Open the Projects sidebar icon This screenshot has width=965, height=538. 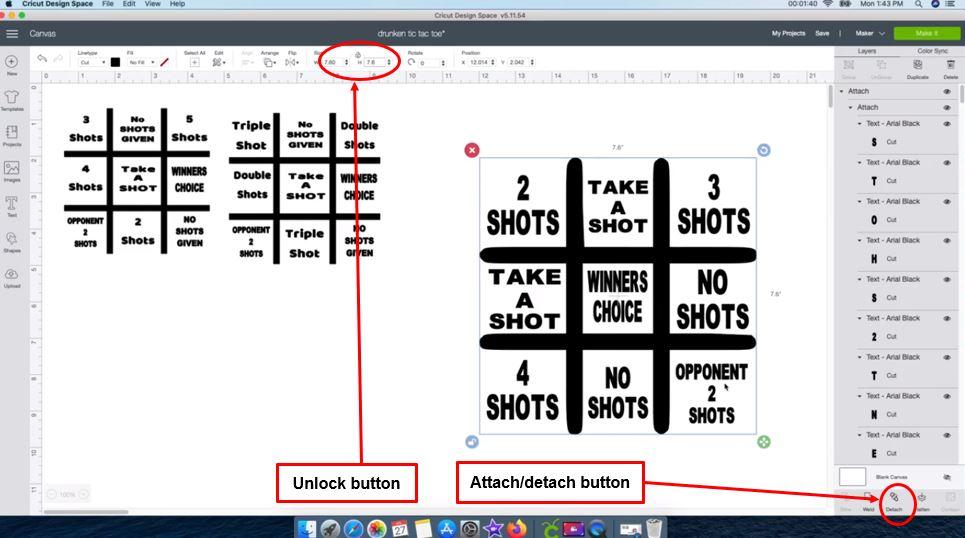click(12, 135)
